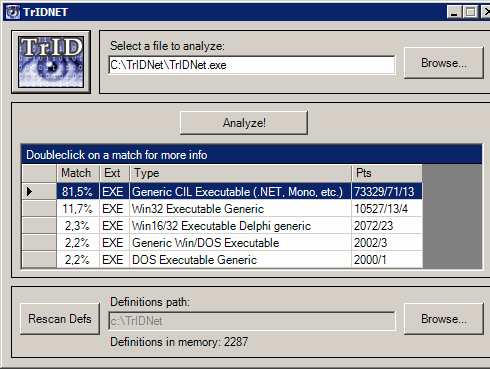Click the grid's top-left select-all header cell
This screenshot has height=369, width=490.
tap(39, 173)
